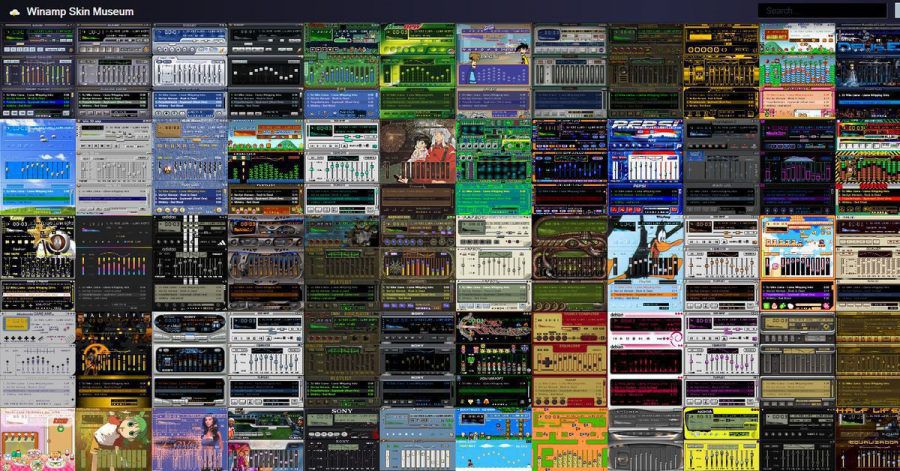Open the blue sky and clouds skin
Screen dimensions: 900x471
38,167
